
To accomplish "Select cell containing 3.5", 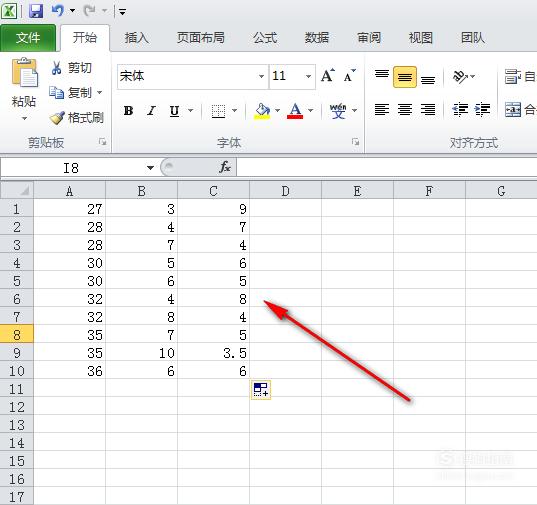I will (213, 352).
